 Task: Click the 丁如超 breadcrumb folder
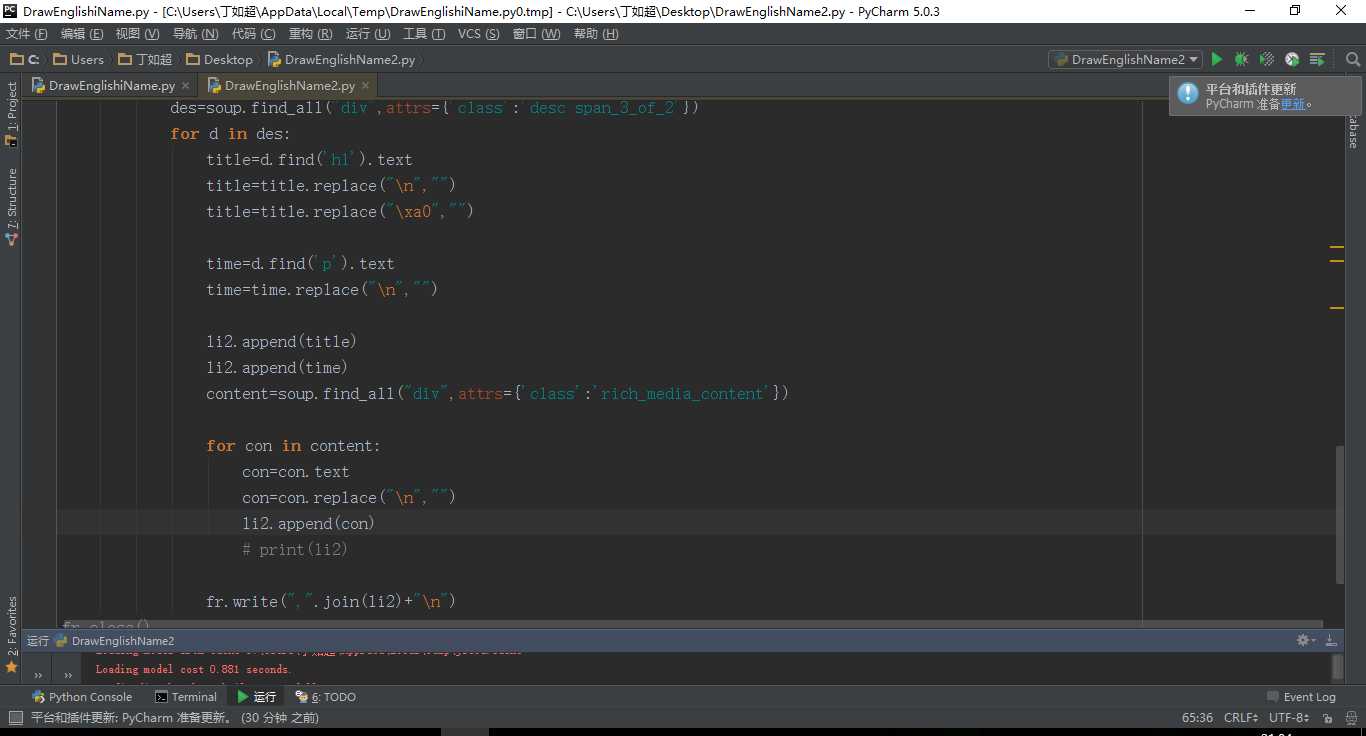pos(146,60)
